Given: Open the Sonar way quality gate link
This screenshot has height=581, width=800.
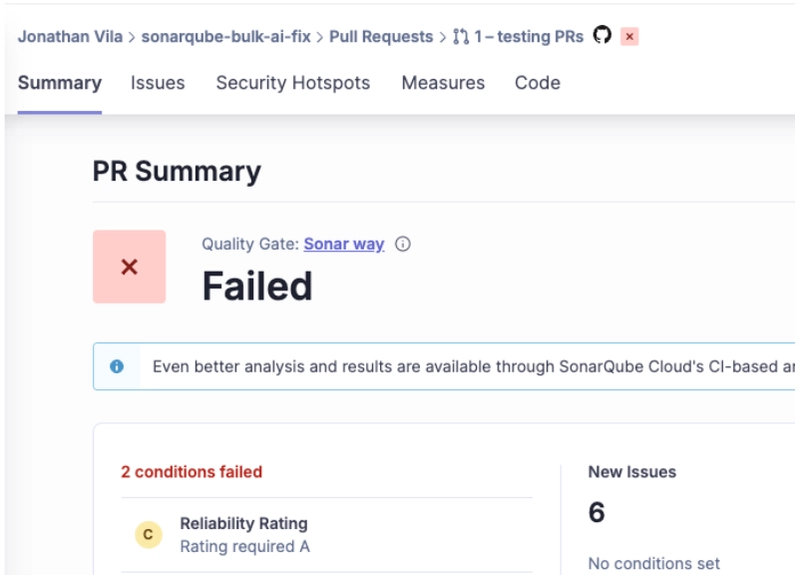Looking at the screenshot, I should [x=344, y=244].
